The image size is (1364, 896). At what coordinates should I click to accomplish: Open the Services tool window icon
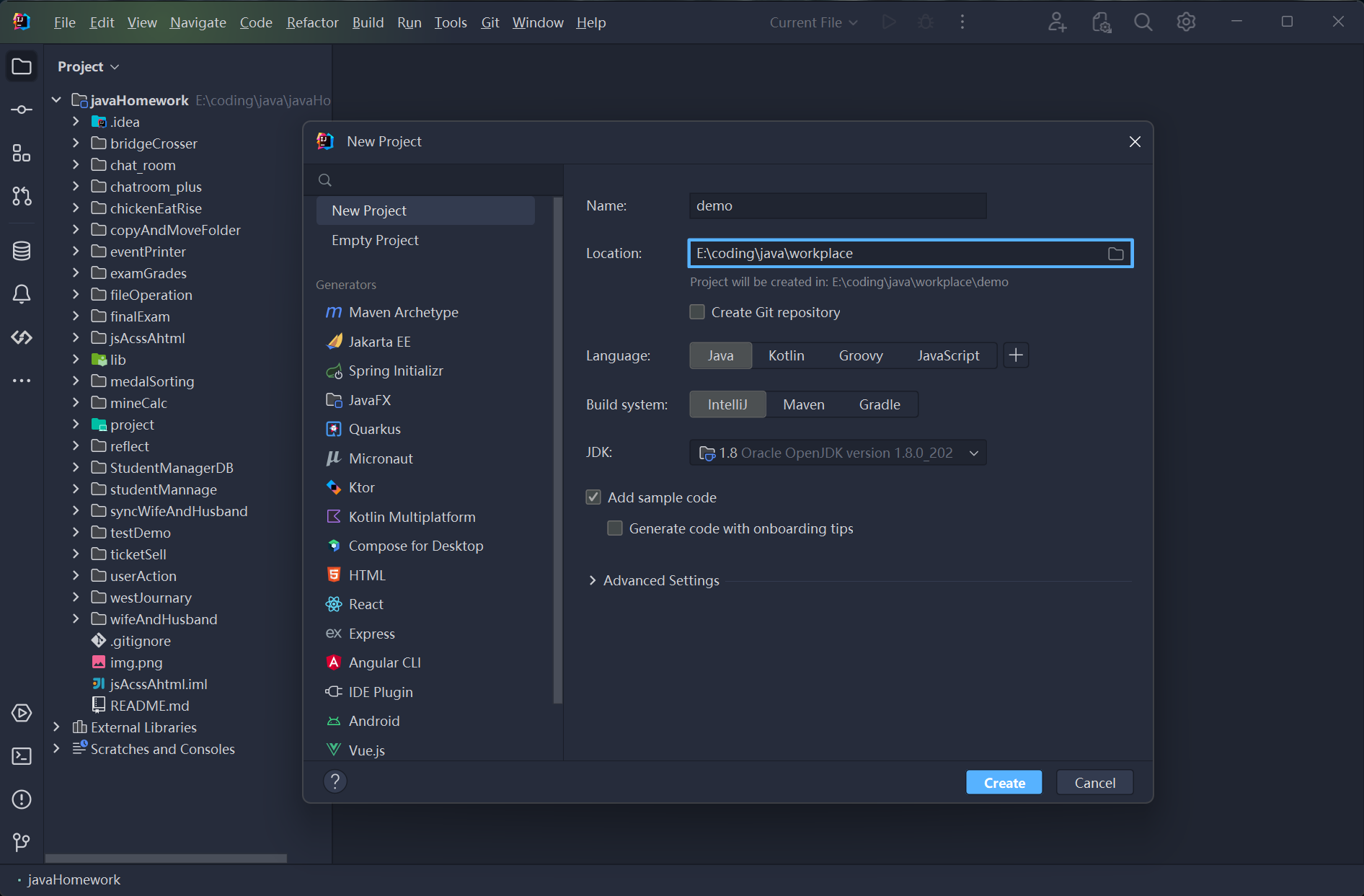click(x=22, y=713)
